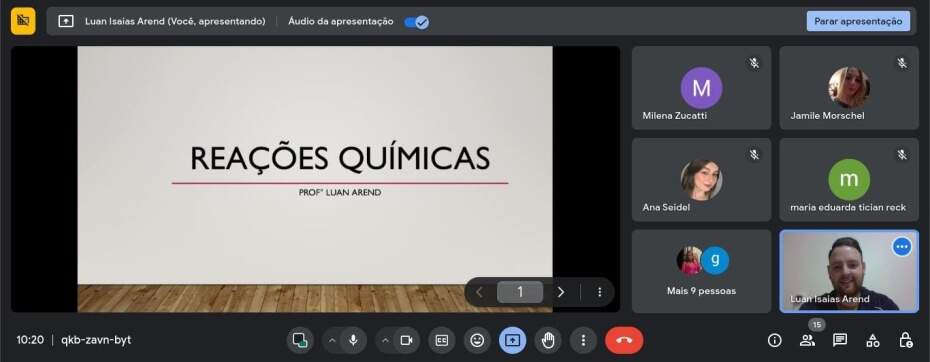This screenshot has width=930, height=362.
Task: Open host controls lock icon
Action: coord(905,340)
